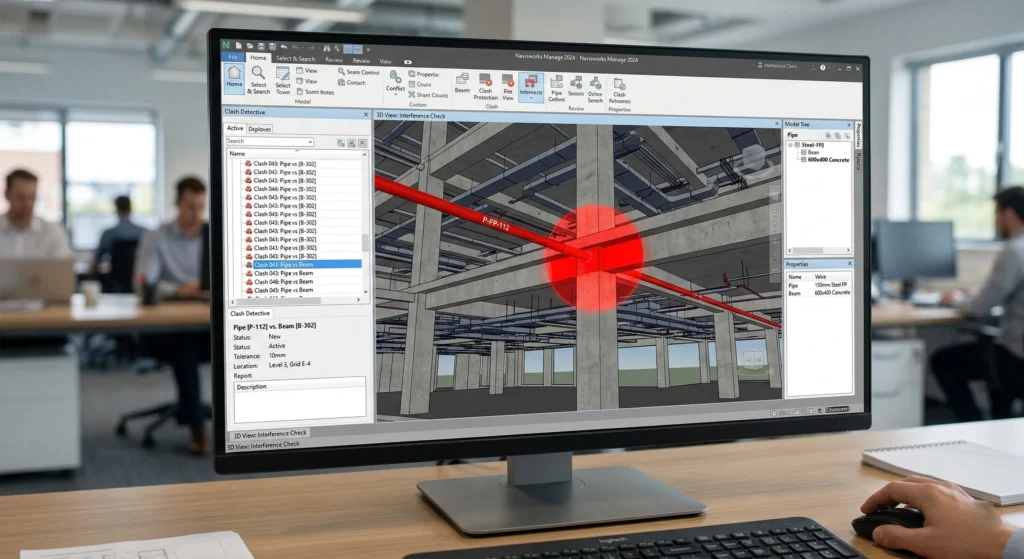Click the Clash Protection ribbon icon
1024x559 pixels.
coord(486,86)
